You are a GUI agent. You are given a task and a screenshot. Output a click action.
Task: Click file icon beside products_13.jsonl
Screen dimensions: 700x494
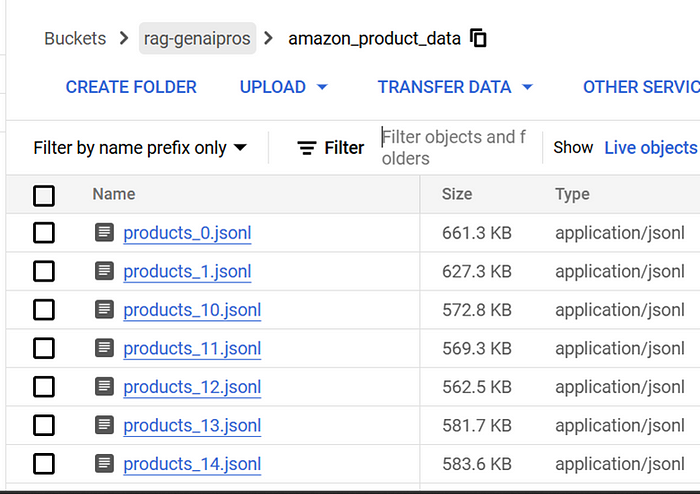(104, 425)
